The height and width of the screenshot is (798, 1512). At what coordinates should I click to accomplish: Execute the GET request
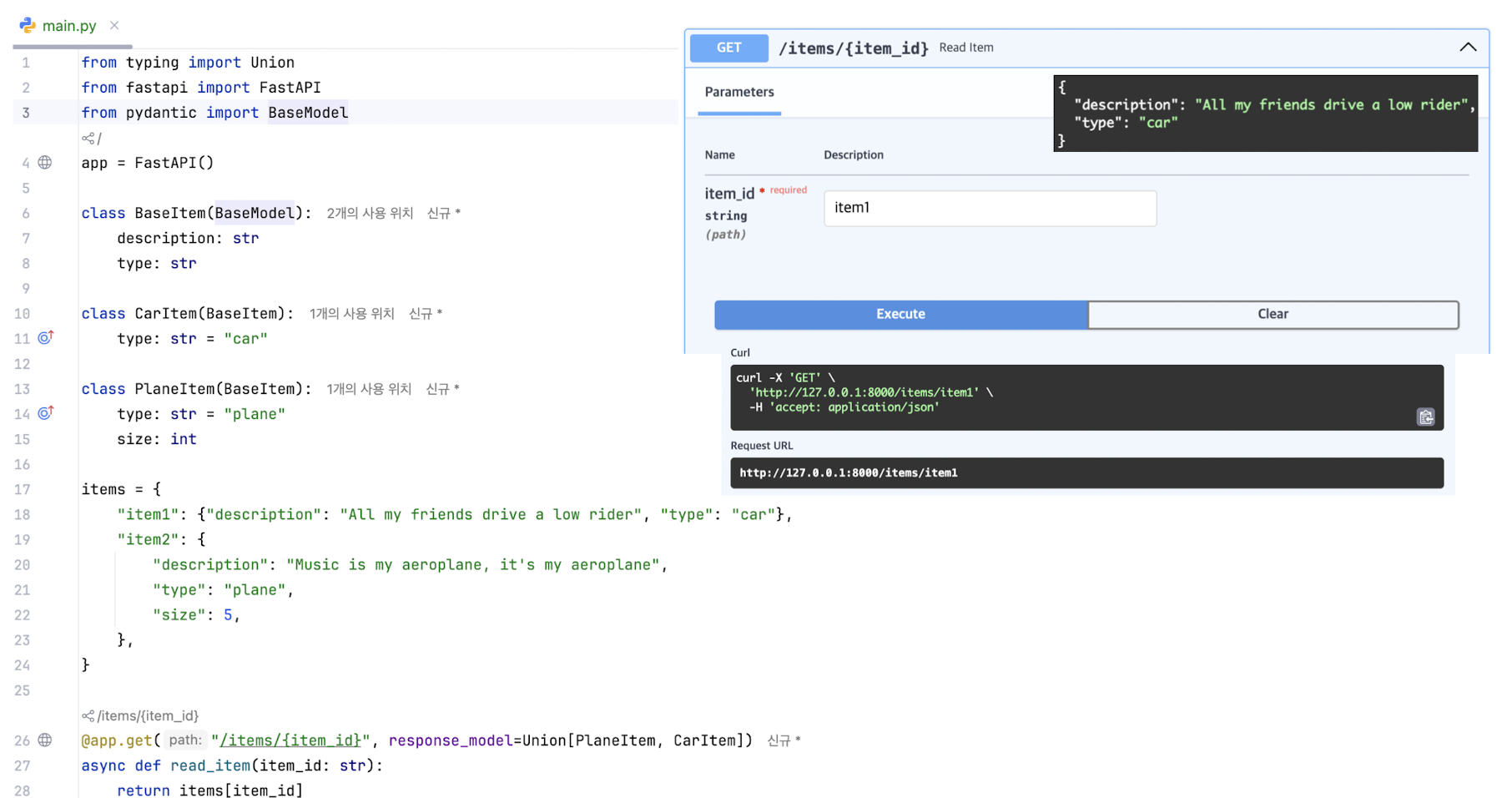(x=901, y=314)
